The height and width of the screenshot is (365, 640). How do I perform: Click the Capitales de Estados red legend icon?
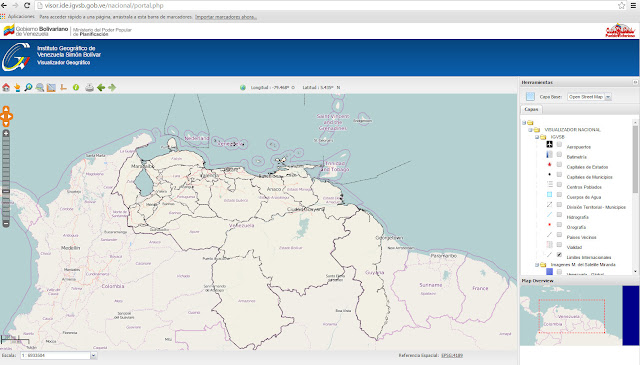[549, 164]
